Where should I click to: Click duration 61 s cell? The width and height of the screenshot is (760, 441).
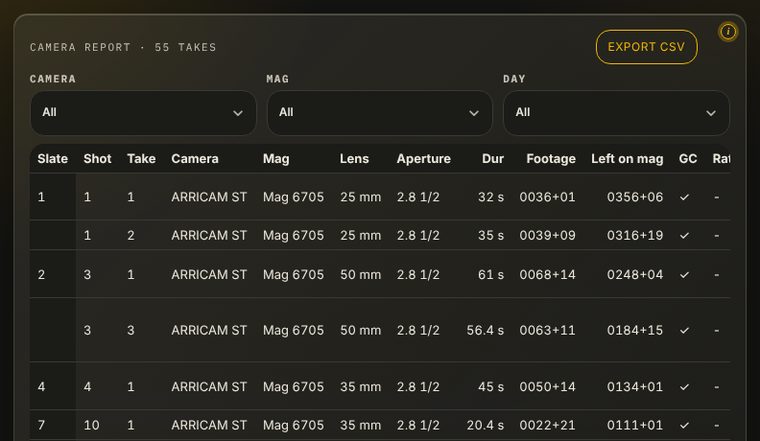491,275
